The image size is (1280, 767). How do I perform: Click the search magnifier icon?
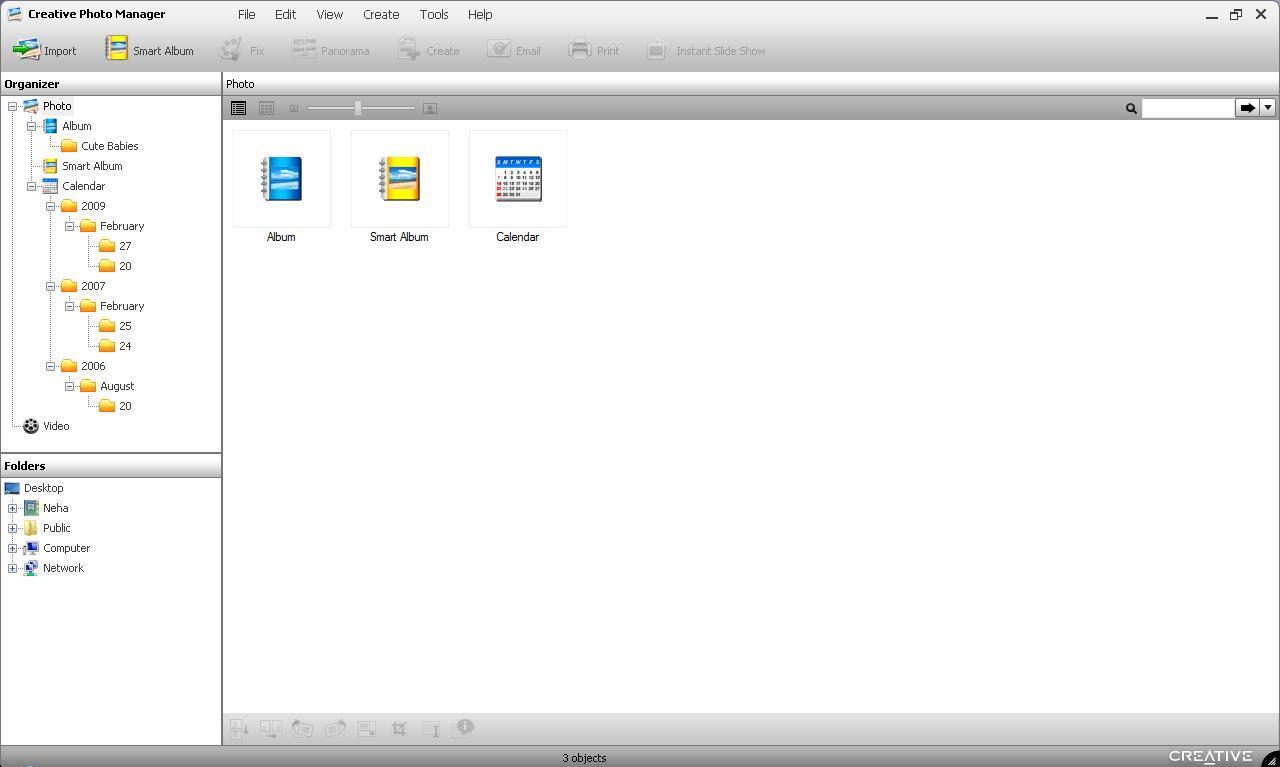tap(1130, 108)
